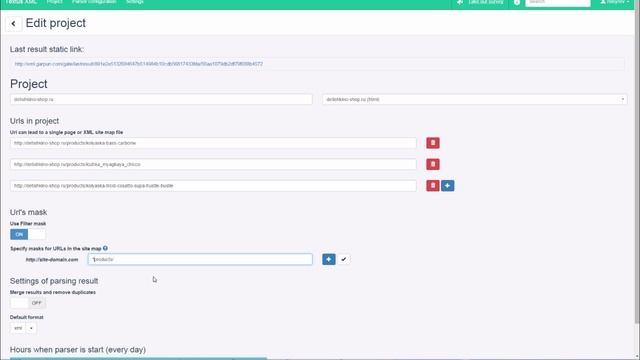Edit the third project URL field
Image resolution: width=640 pixels, height=360 pixels.
tap(213, 186)
